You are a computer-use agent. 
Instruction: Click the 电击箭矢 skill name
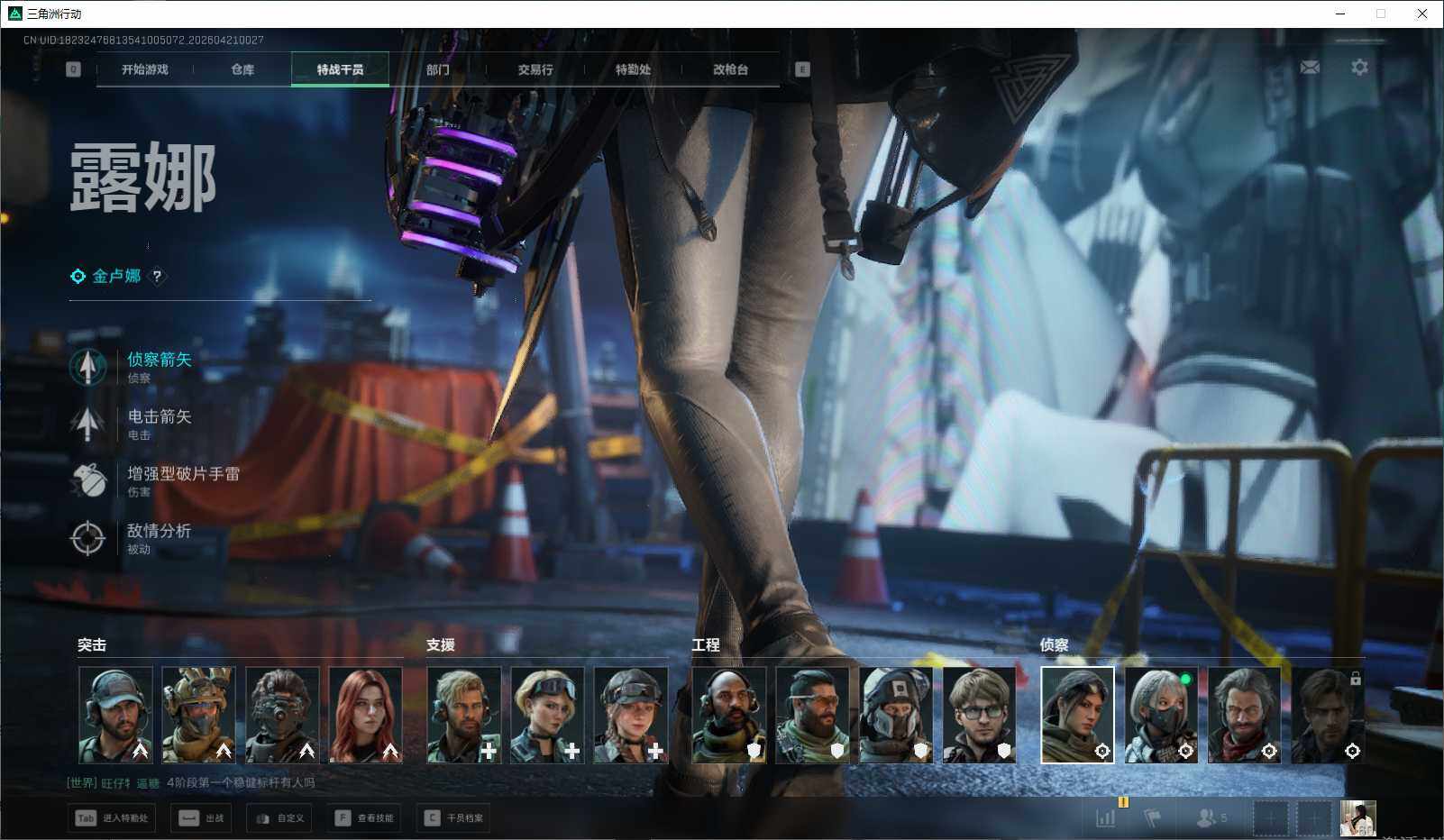160,416
